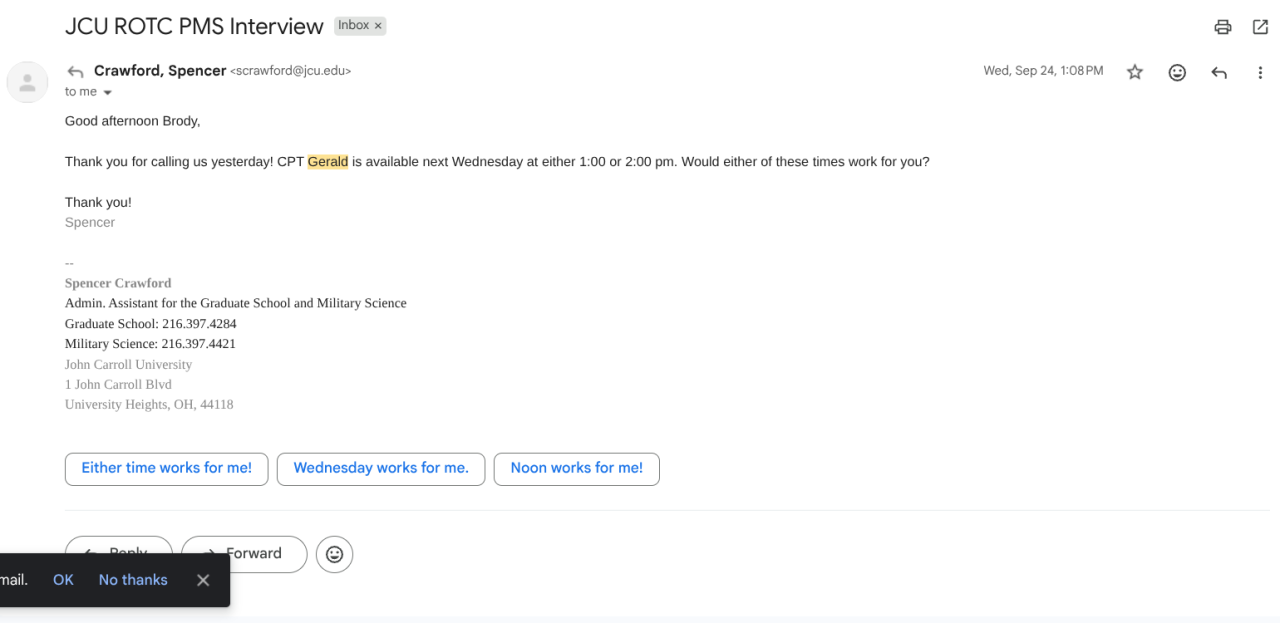The image size is (1280, 623).
Task: Expand the "to me" recipient details
Action: point(108,92)
